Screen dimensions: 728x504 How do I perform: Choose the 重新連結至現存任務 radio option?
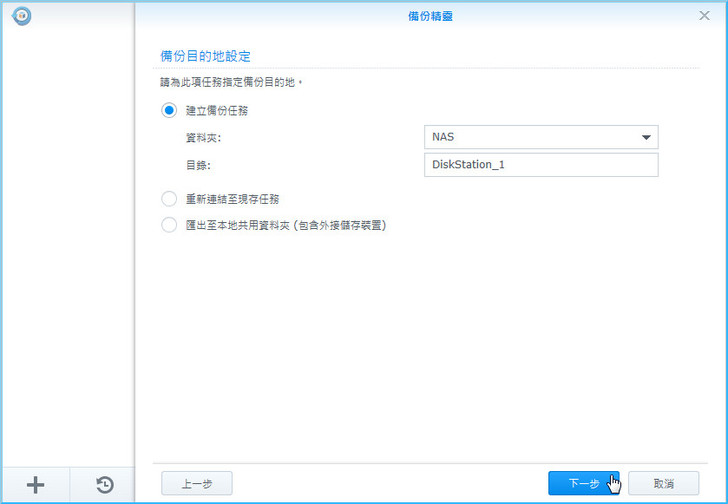click(x=169, y=199)
